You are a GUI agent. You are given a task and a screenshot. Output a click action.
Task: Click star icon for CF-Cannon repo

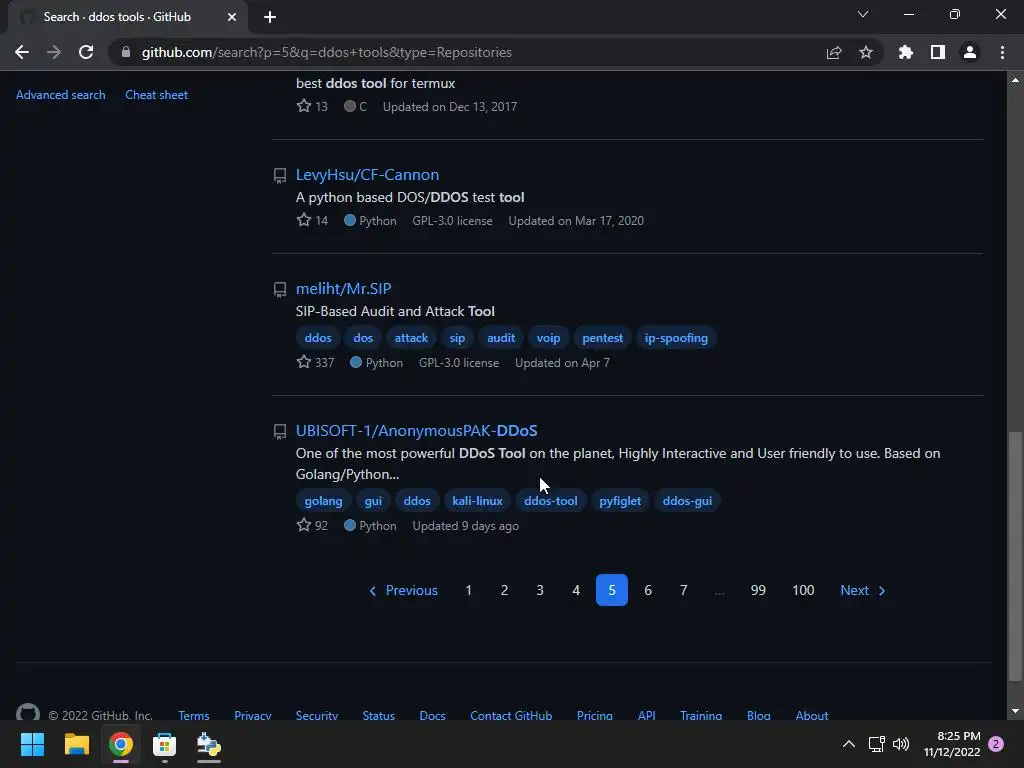[304, 220]
